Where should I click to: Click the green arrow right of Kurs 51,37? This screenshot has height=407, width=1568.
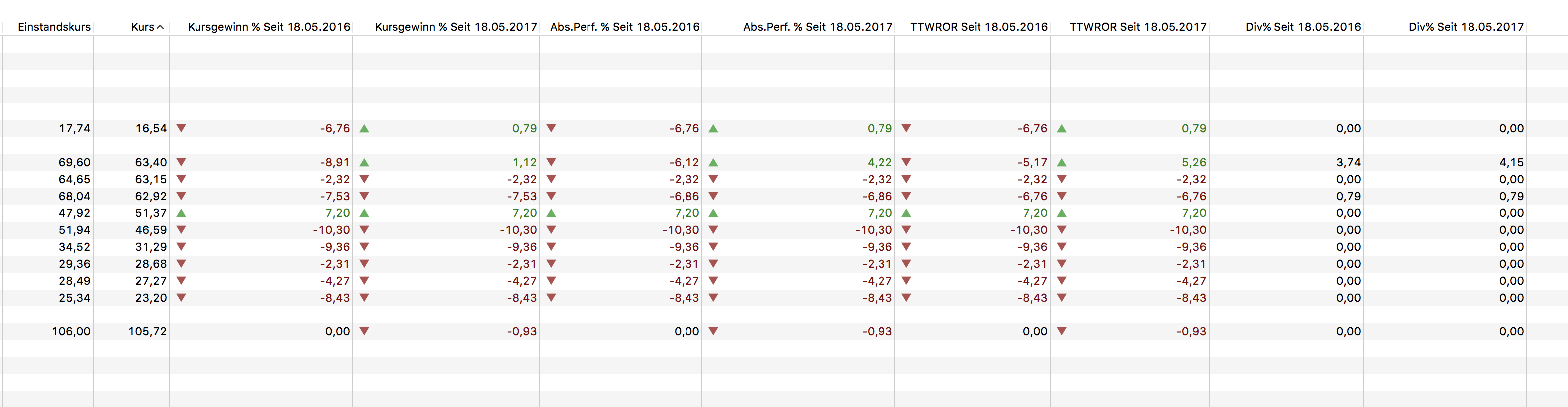tap(181, 213)
